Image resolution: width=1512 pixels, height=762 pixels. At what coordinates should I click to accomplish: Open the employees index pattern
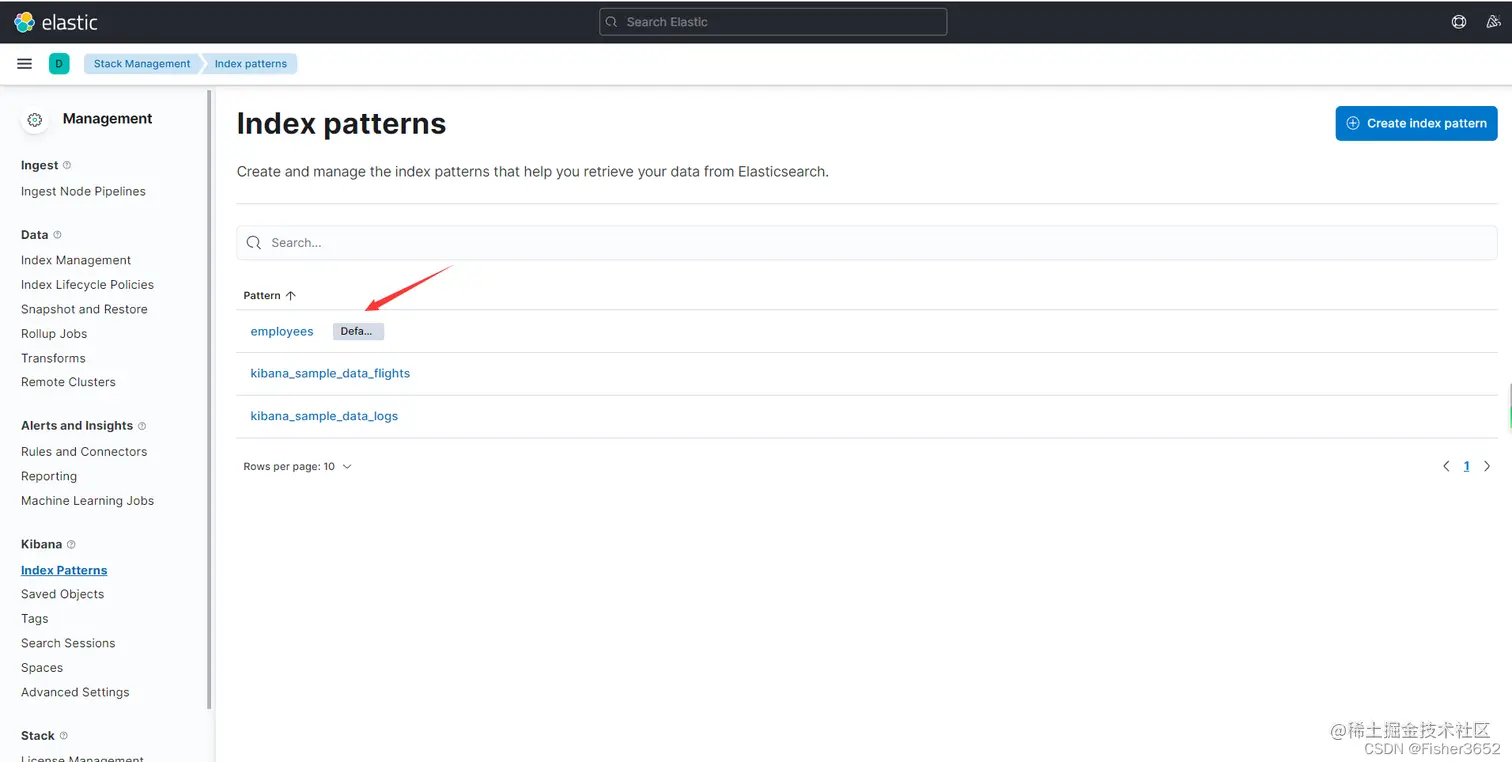click(x=282, y=332)
